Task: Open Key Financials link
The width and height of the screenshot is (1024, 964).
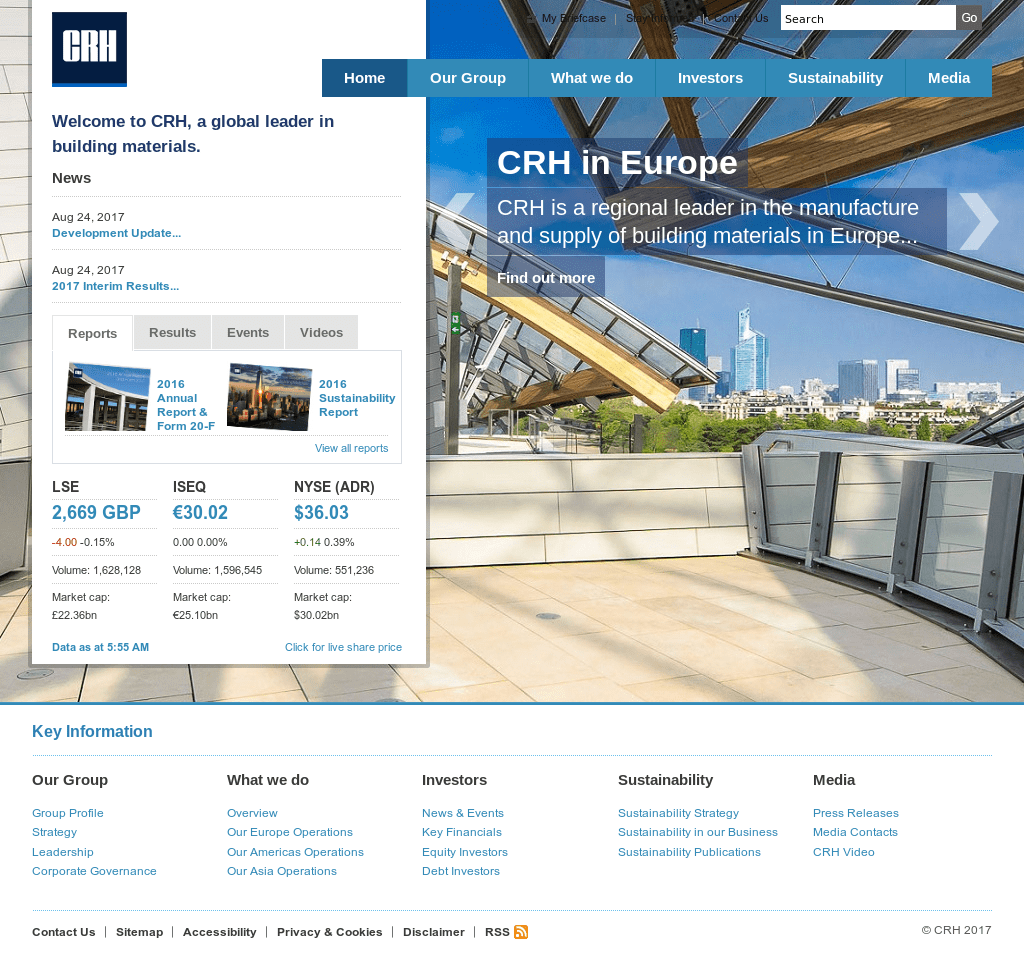Action: click(462, 832)
